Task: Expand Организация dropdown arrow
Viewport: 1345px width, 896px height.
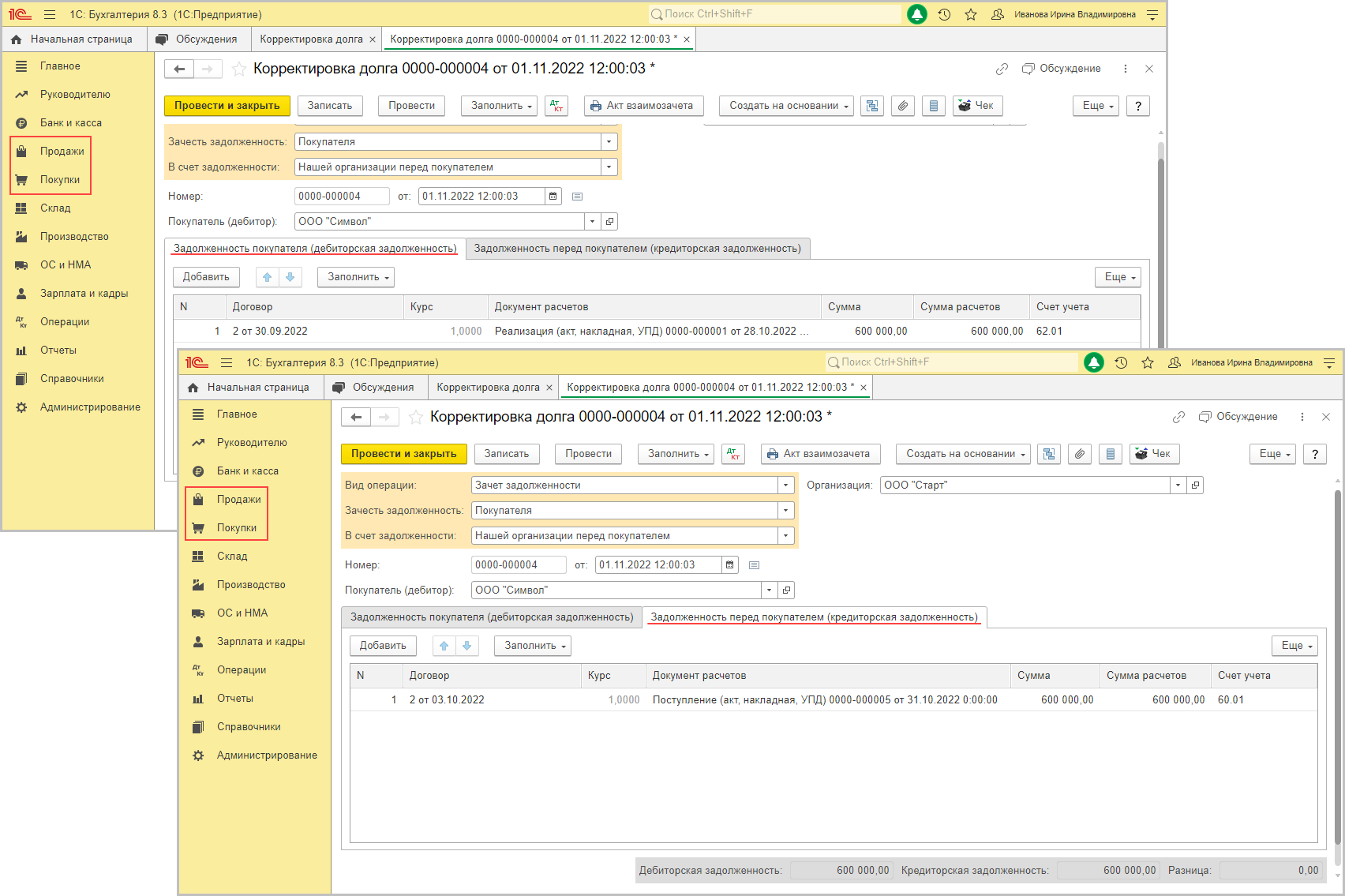Action: (x=1178, y=485)
